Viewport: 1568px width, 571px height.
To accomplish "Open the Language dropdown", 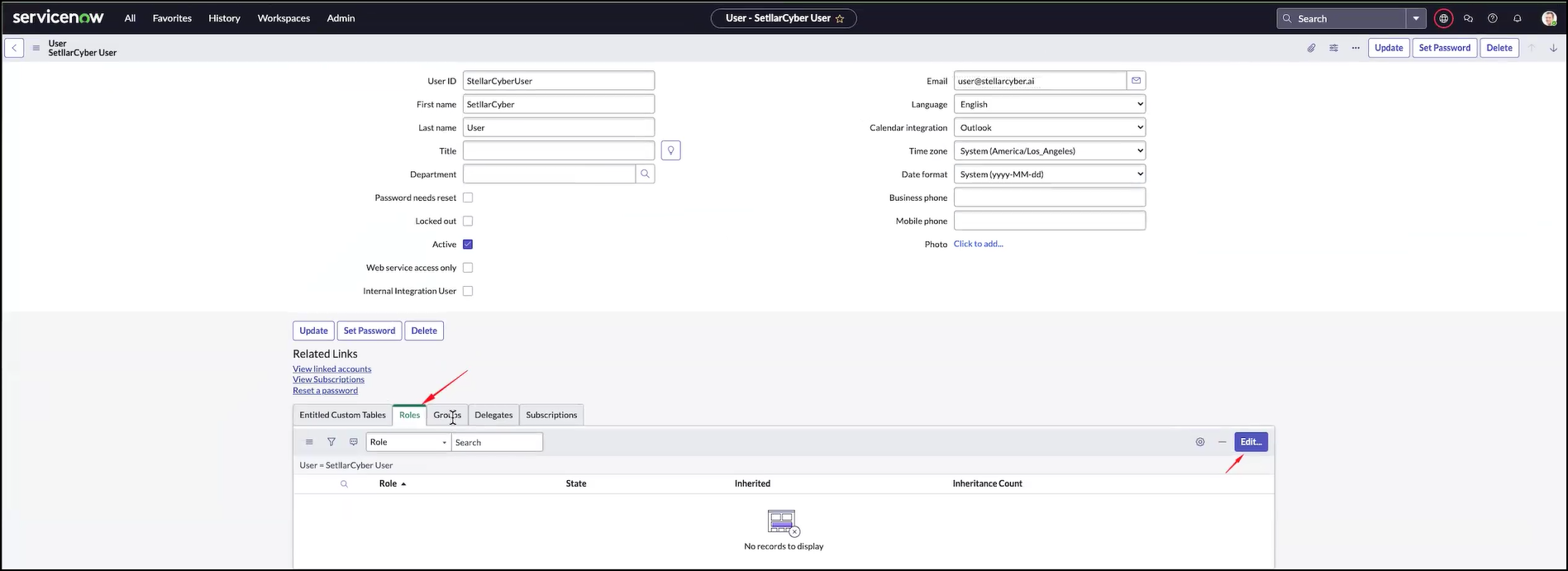I will coord(1050,104).
